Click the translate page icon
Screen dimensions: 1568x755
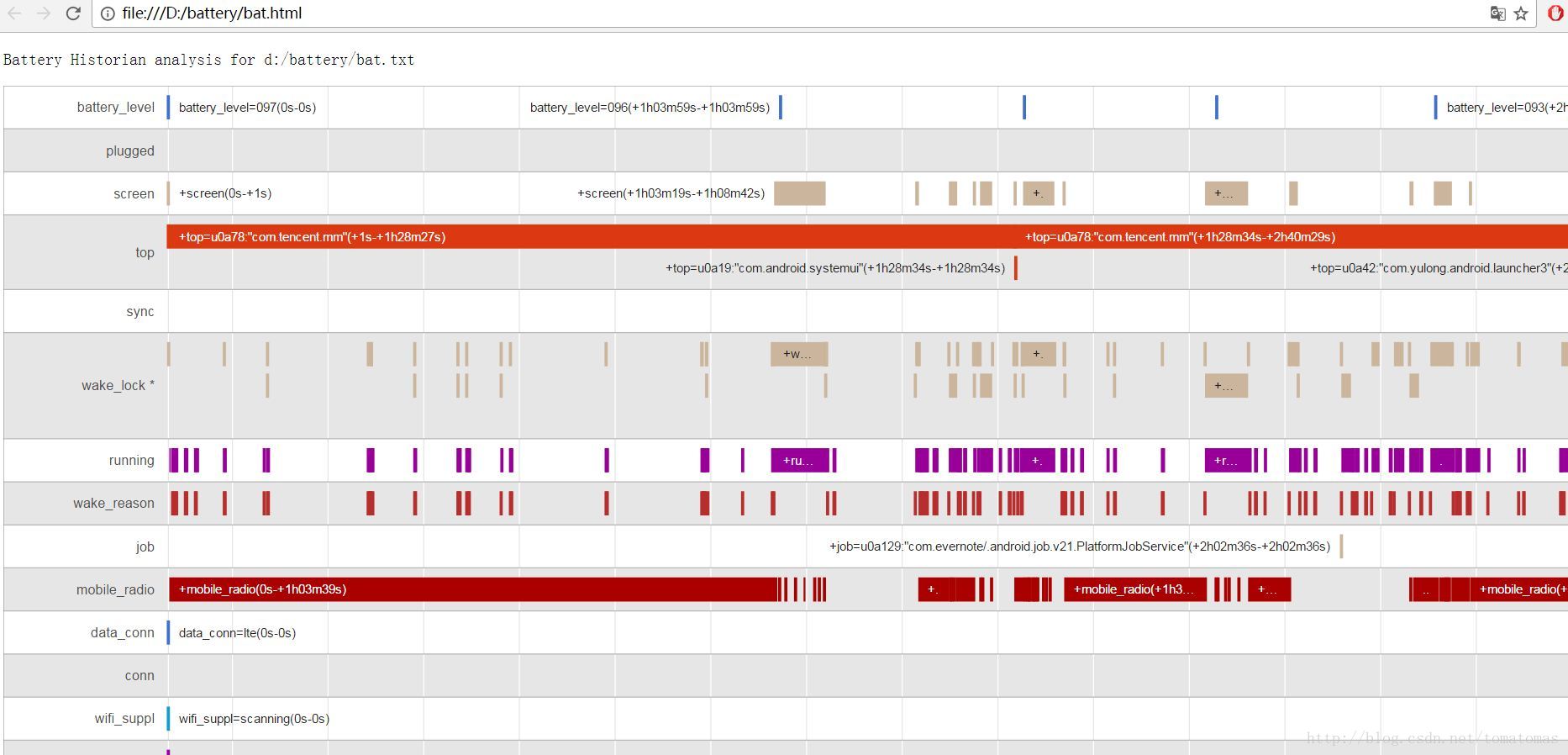(1497, 13)
